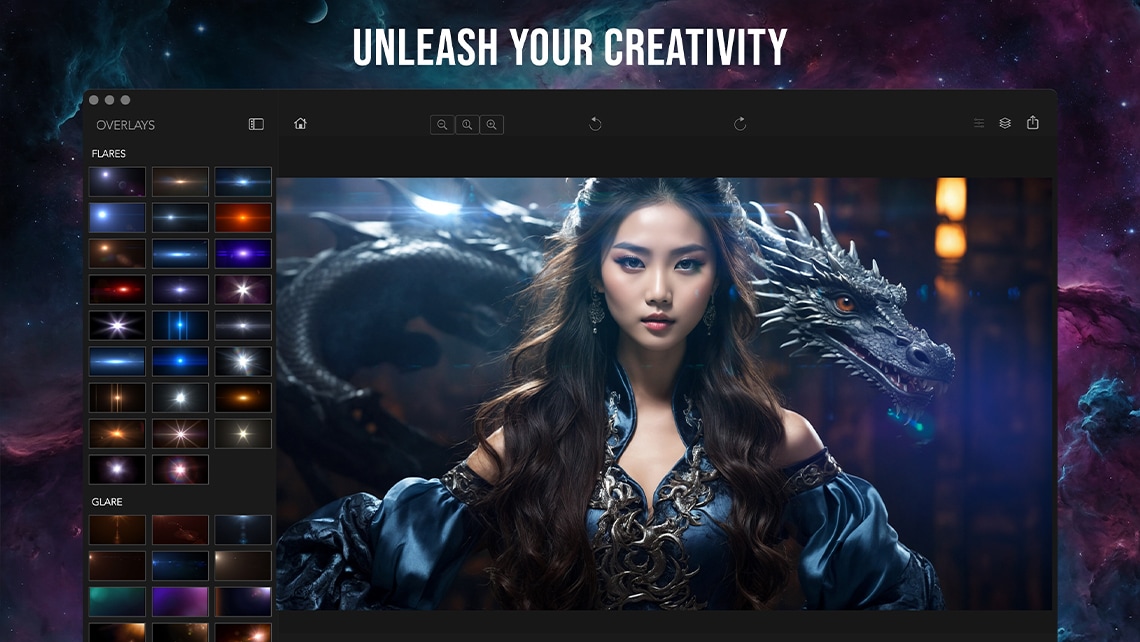1140x642 pixels.
Task: Click the share/export icon
Action: [1033, 124]
